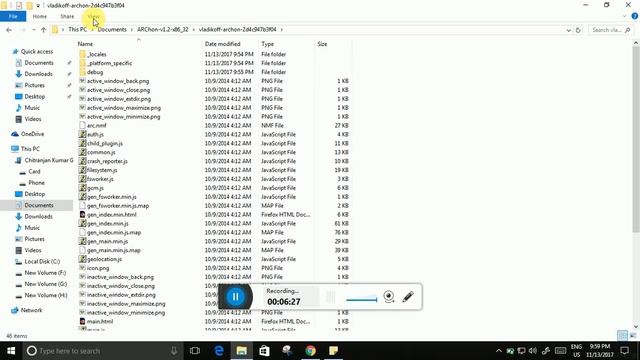Open Pictures under Quick access

[34, 85]
